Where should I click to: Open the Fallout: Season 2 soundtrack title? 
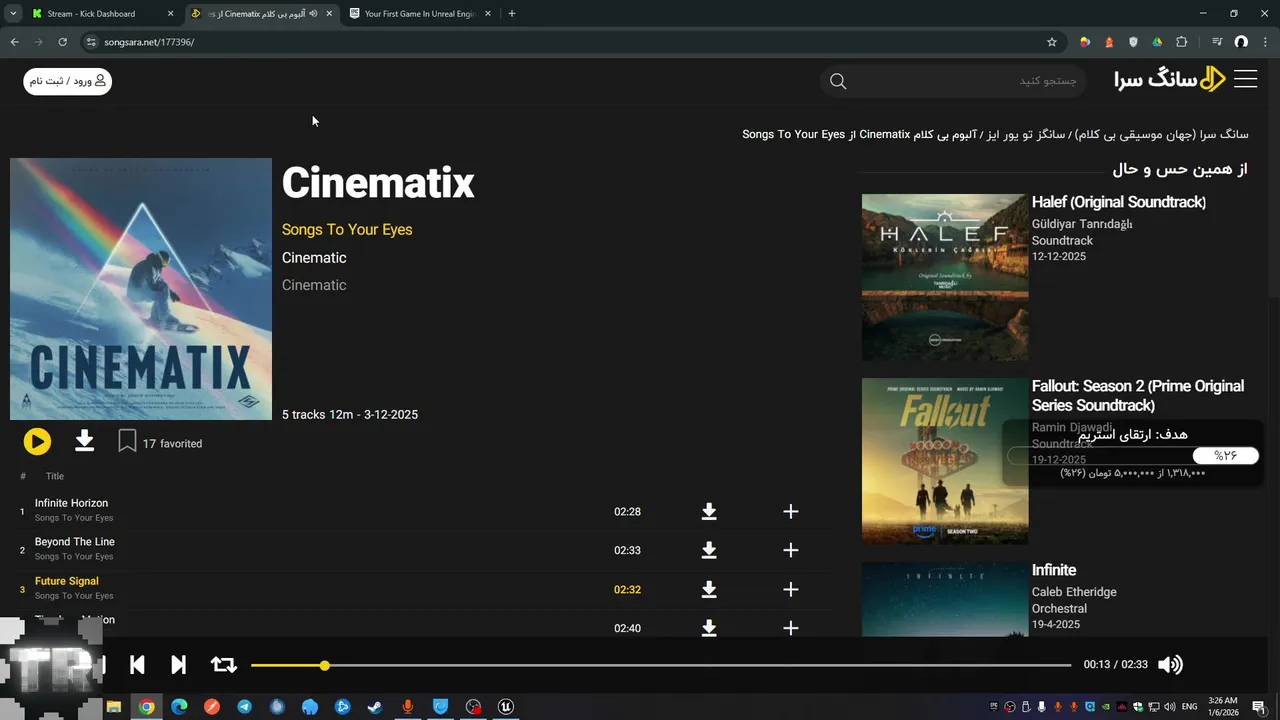click(1138, 396)
